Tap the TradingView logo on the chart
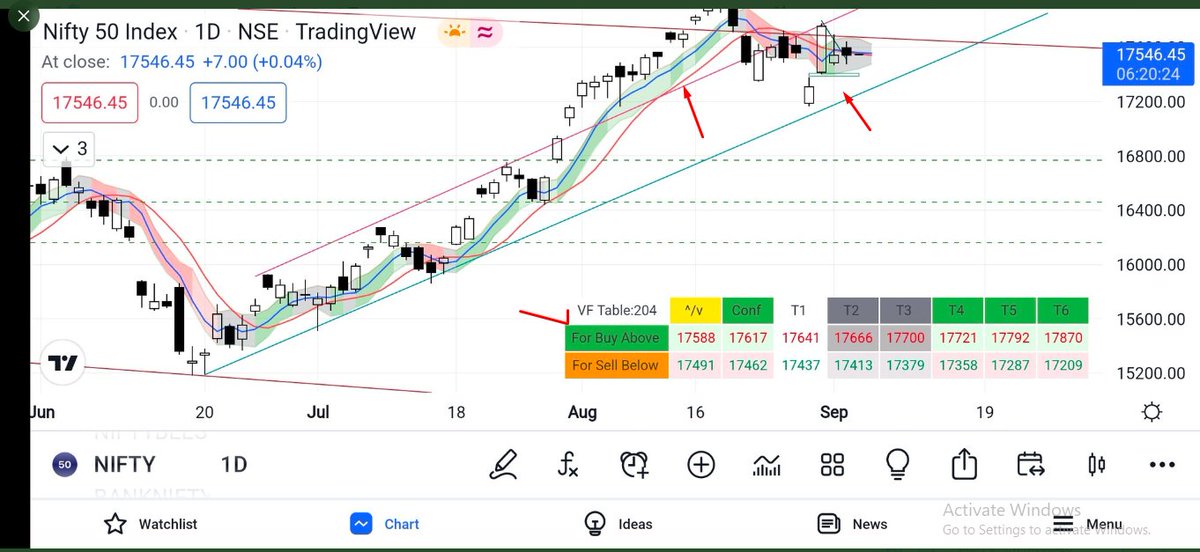 point(62,365)
